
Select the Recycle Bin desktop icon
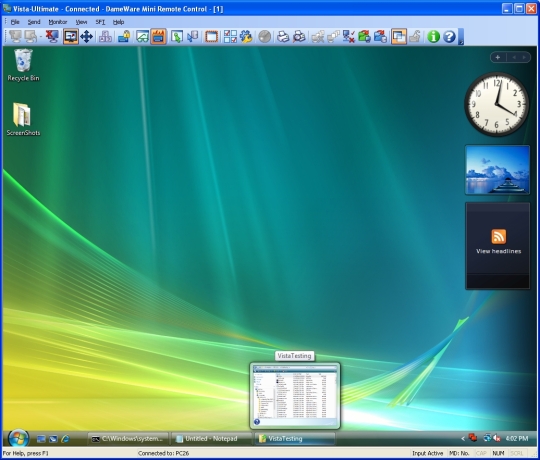(23, 65)
